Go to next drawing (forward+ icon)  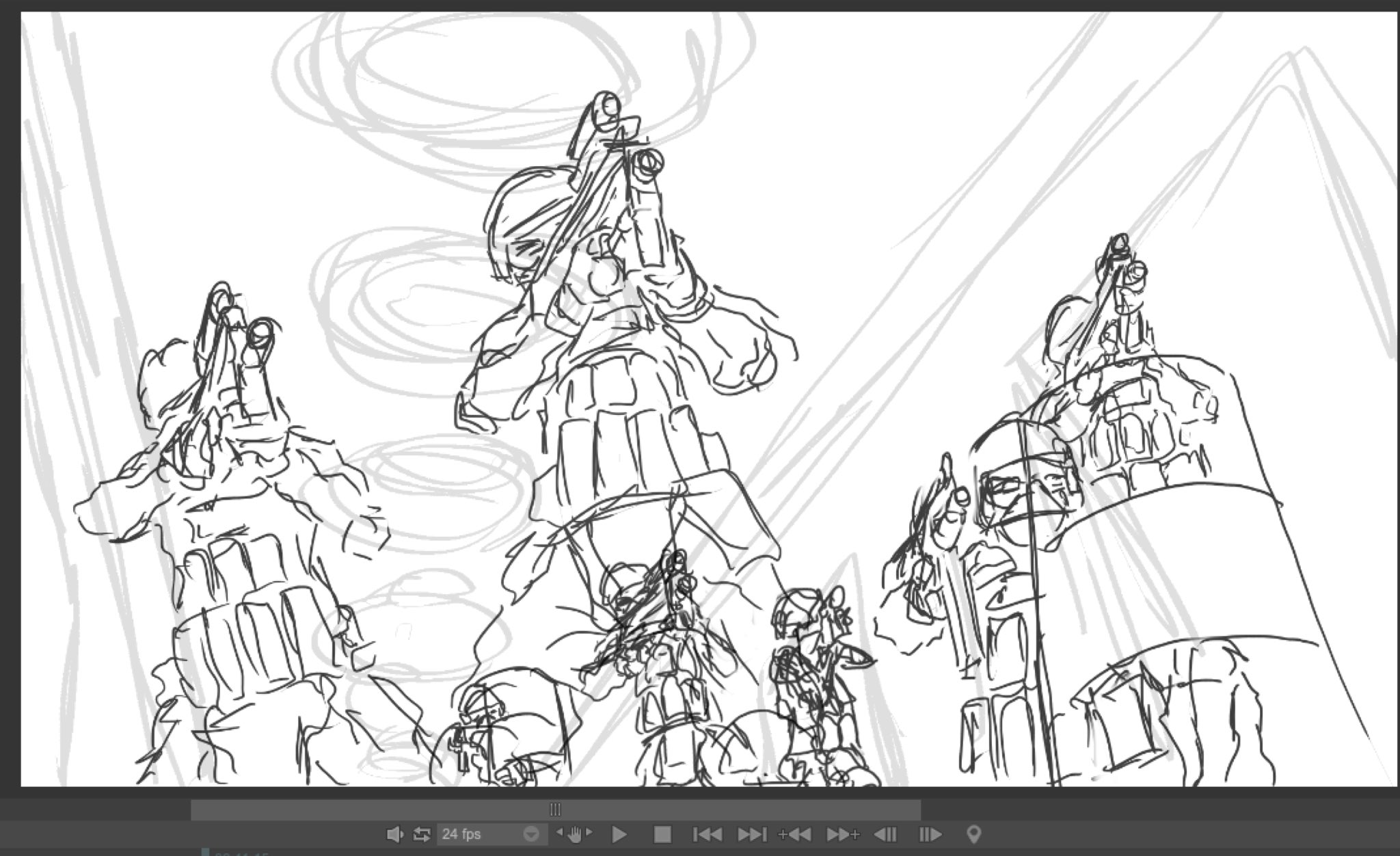tap(843, 834)
